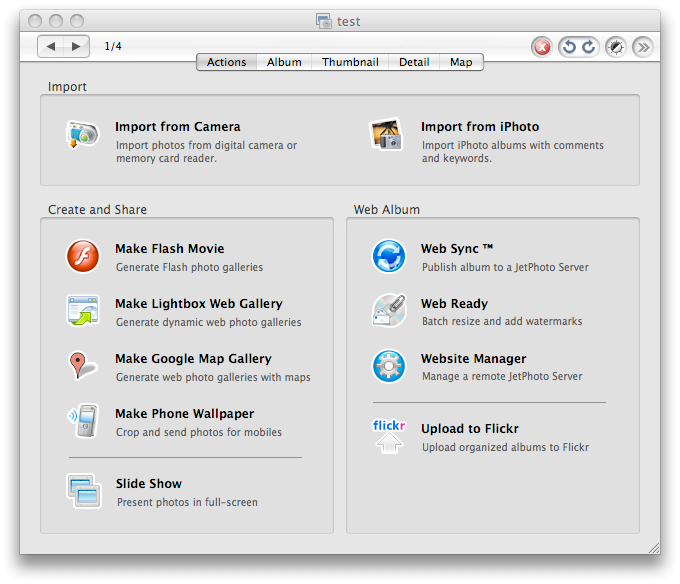Viewport: 680px width, 584px height.
Task: Go to the previous photo
Action: click(x=51, y=46)
